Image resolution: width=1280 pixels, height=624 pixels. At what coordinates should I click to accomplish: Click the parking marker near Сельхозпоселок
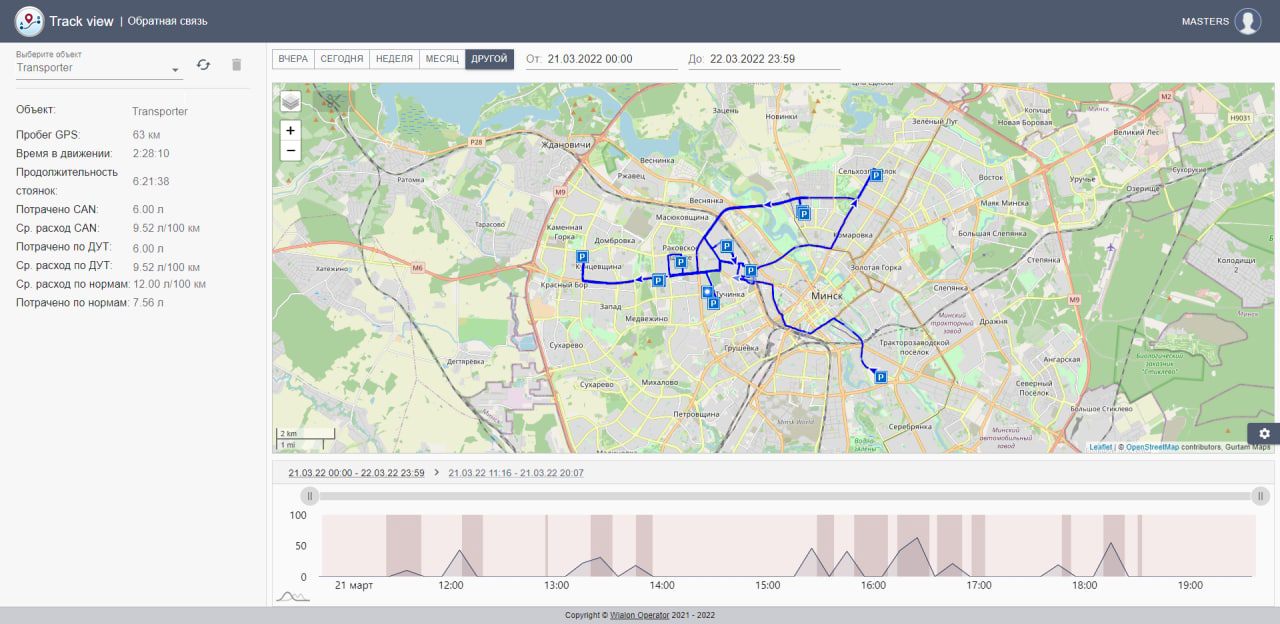(876, 175)
